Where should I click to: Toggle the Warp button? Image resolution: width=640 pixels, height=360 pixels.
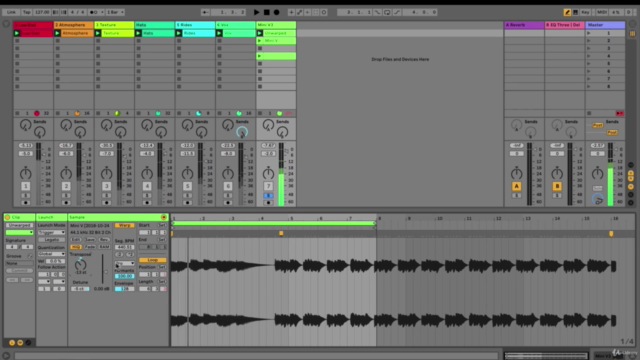click(124, 225)
